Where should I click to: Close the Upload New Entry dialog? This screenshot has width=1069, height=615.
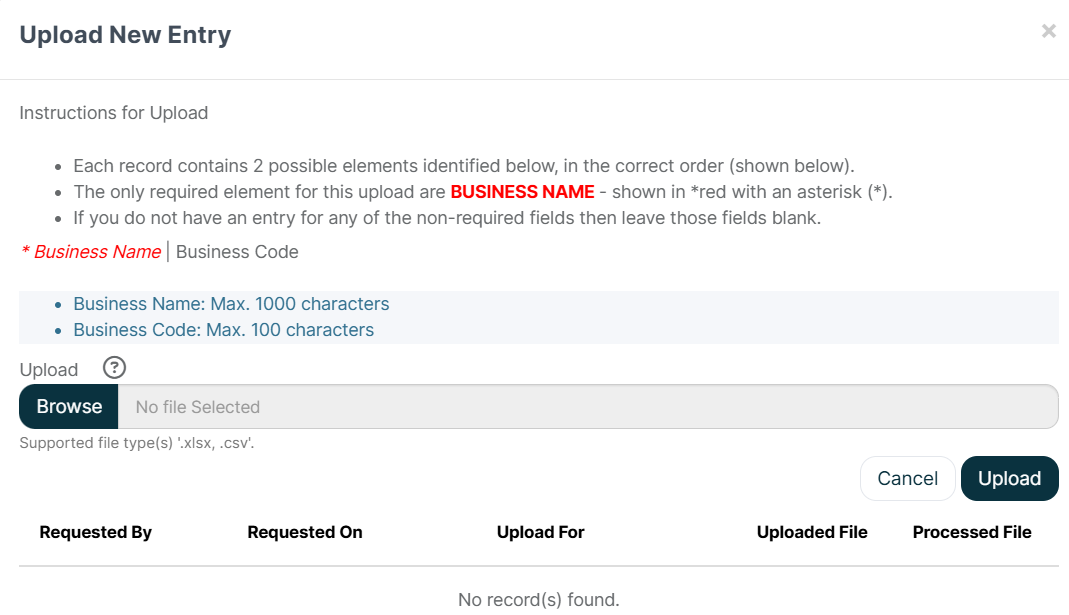tap(1049, 31)
